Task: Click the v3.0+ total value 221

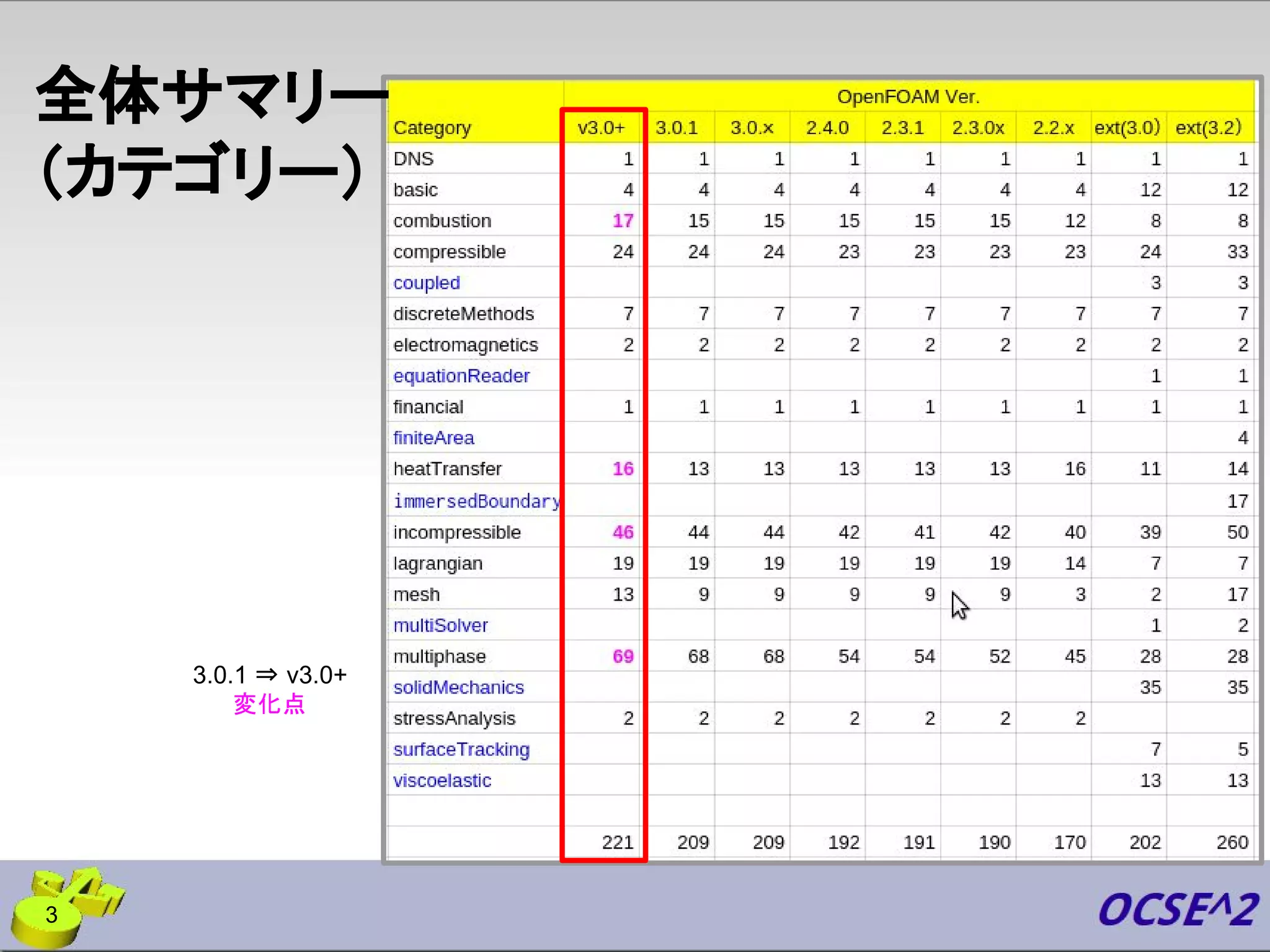Action: point(618,842)
